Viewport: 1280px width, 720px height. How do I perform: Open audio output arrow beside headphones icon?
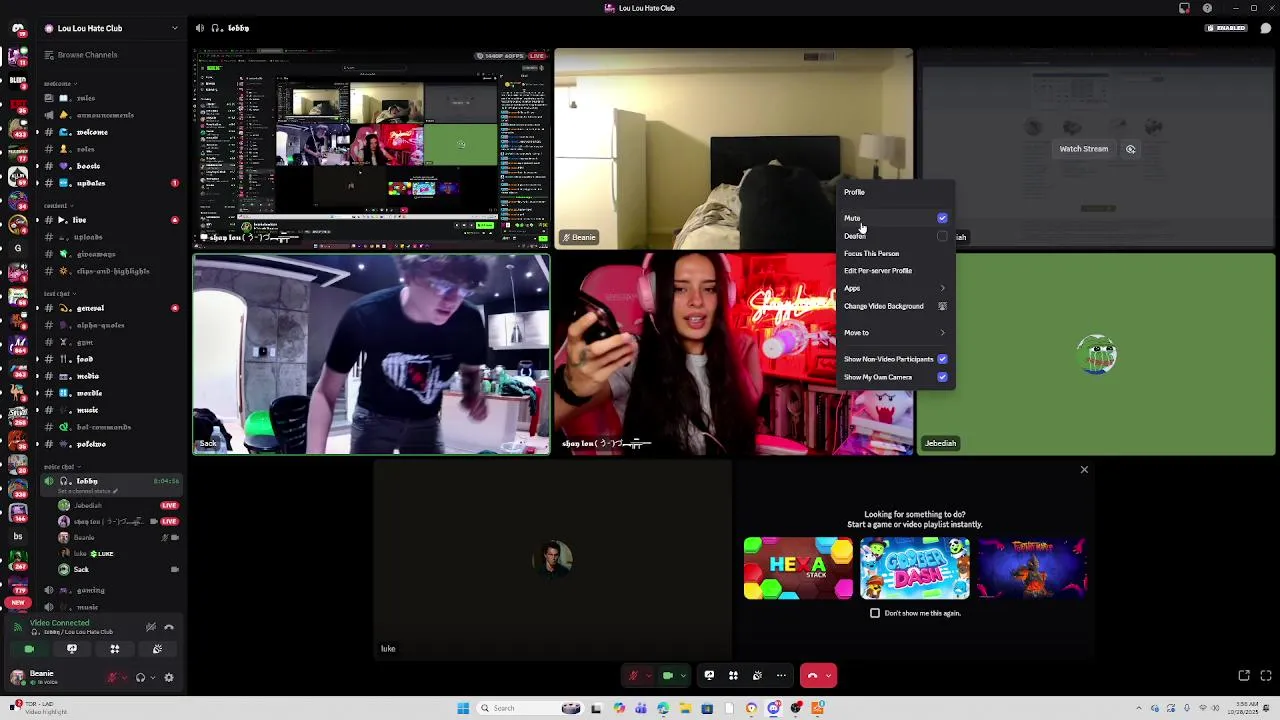pos(153,677)
